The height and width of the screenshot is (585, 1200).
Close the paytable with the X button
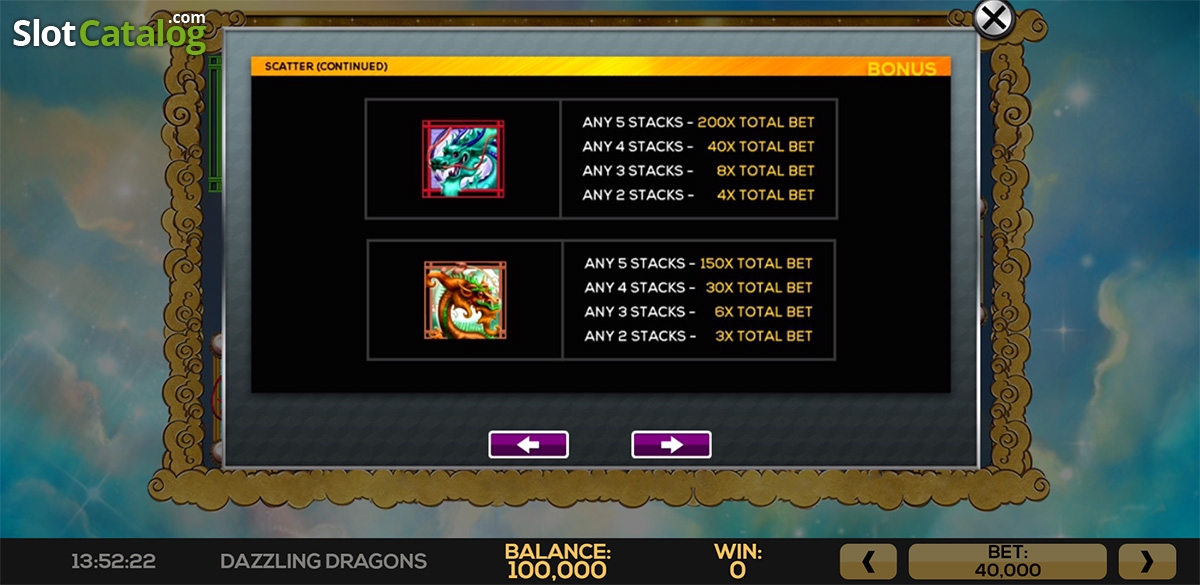993,18
